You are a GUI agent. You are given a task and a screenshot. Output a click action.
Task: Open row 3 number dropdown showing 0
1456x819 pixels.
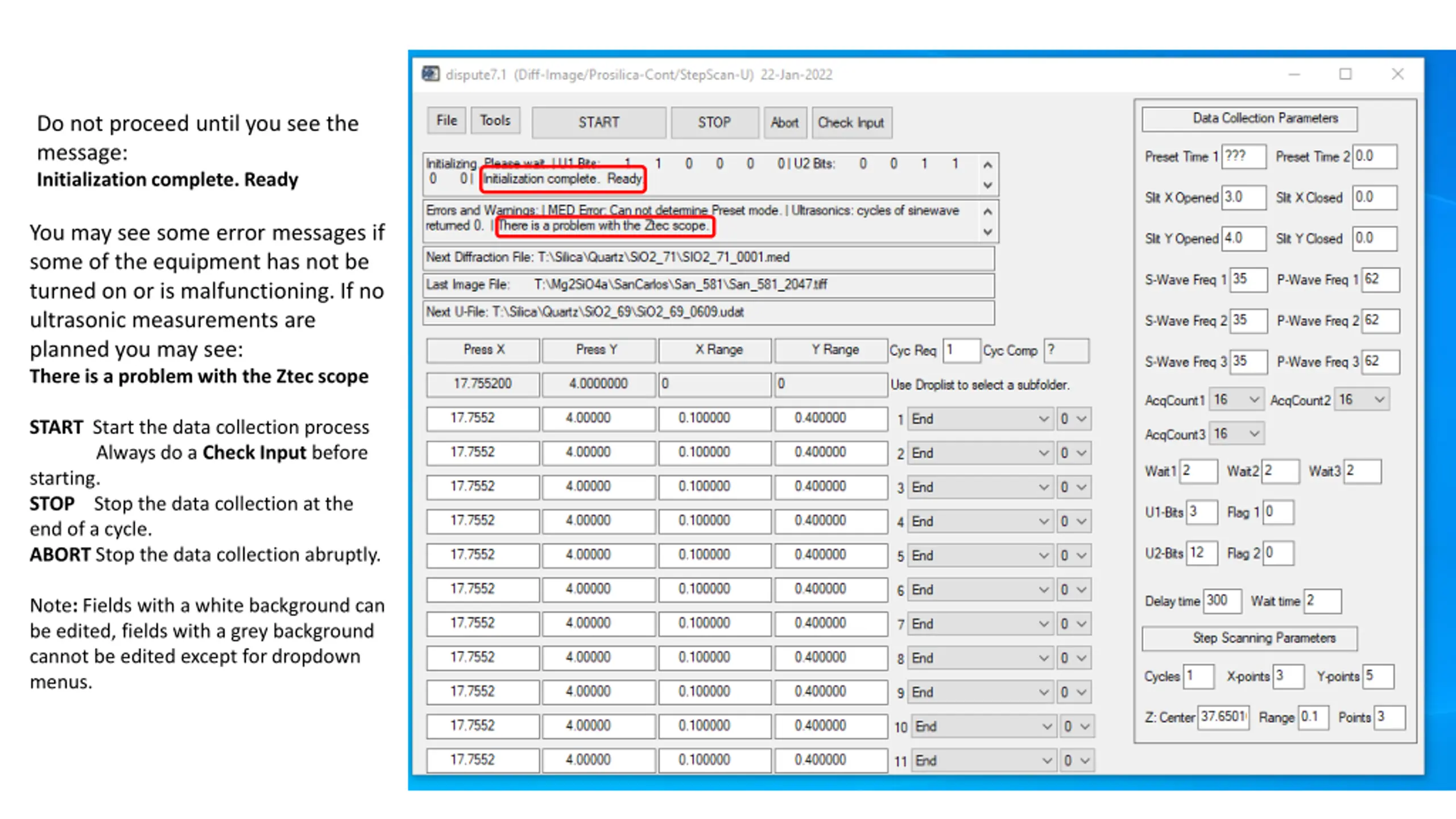[1074, 487]
